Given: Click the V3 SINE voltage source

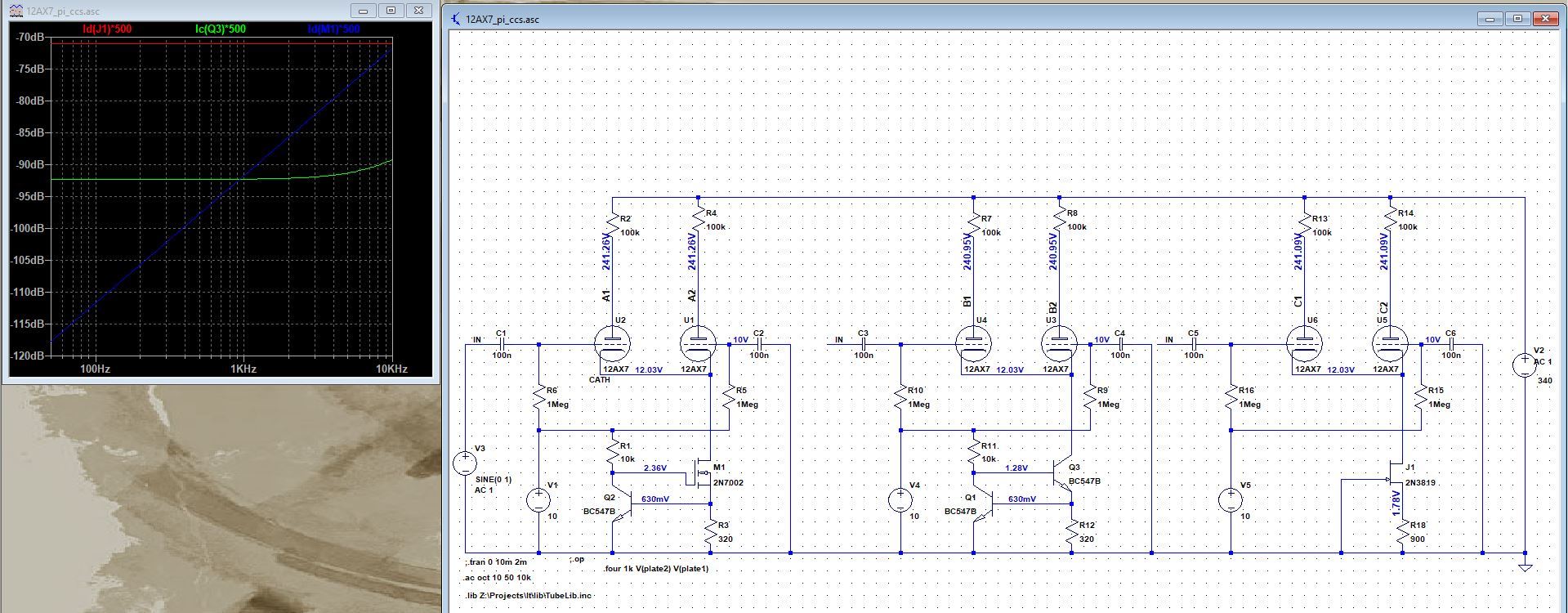Looking at the screenshot, I should pos(465,463).
